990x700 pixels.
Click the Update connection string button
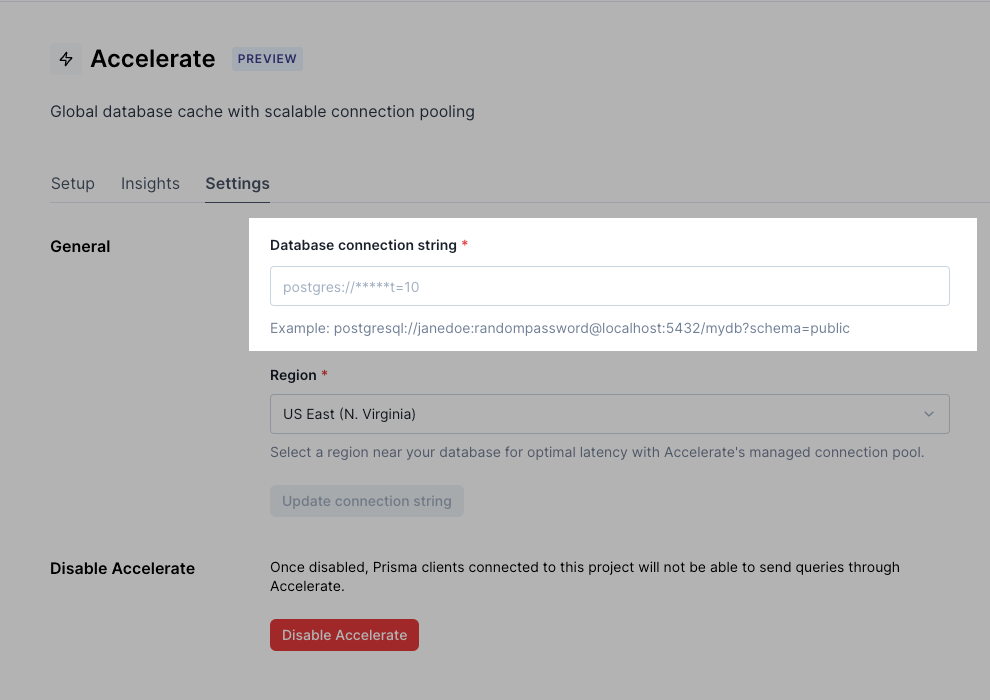(366, 500)
